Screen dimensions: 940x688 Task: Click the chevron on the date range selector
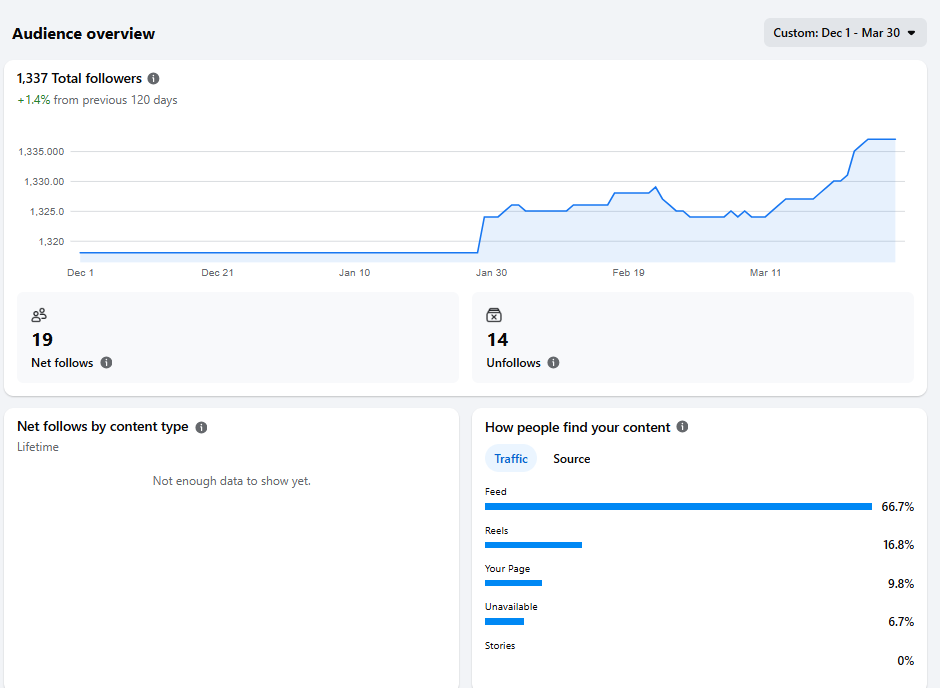tap(912, 32)
